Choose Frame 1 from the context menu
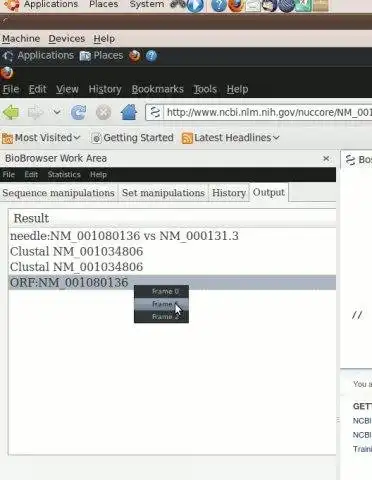Image resolution: width=372 pixels, height=480 pixels. click(x=161, y=304)
